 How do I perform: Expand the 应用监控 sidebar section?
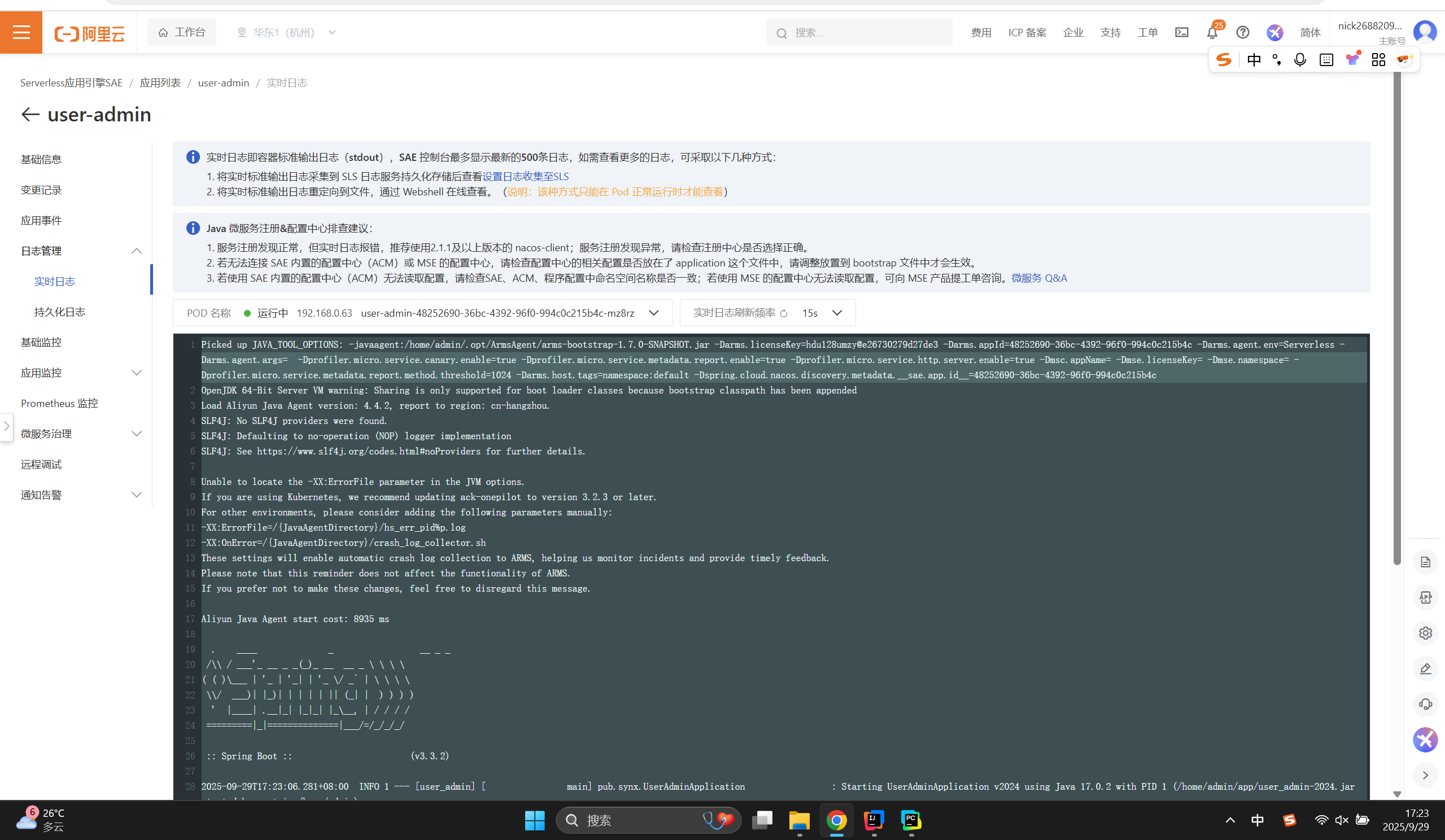tap(137, 373)
